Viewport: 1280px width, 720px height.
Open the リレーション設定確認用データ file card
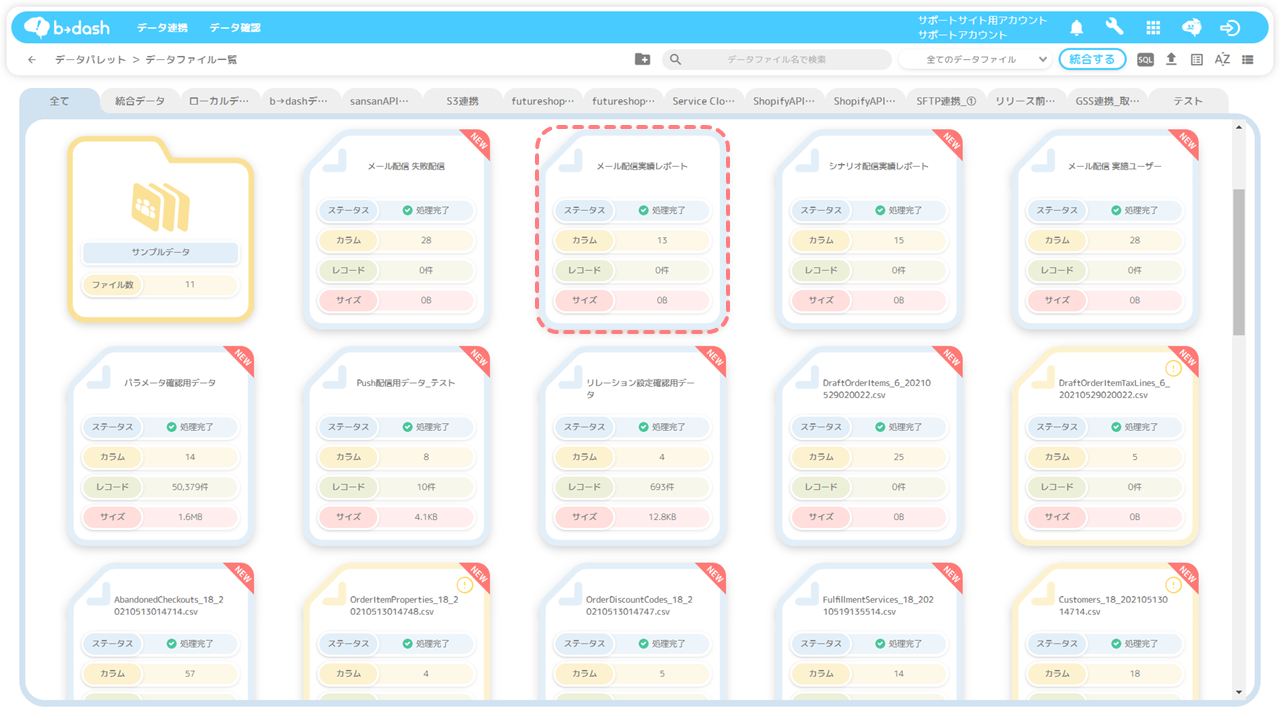click(633, 445)
